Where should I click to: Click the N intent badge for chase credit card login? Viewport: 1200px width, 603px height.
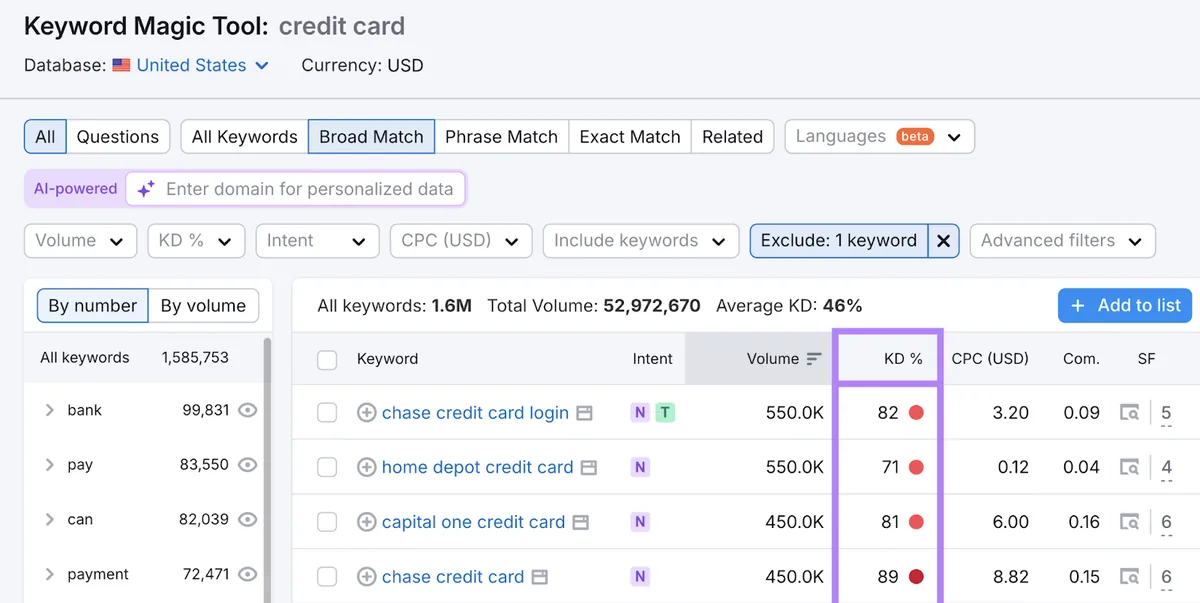point(640,413)
